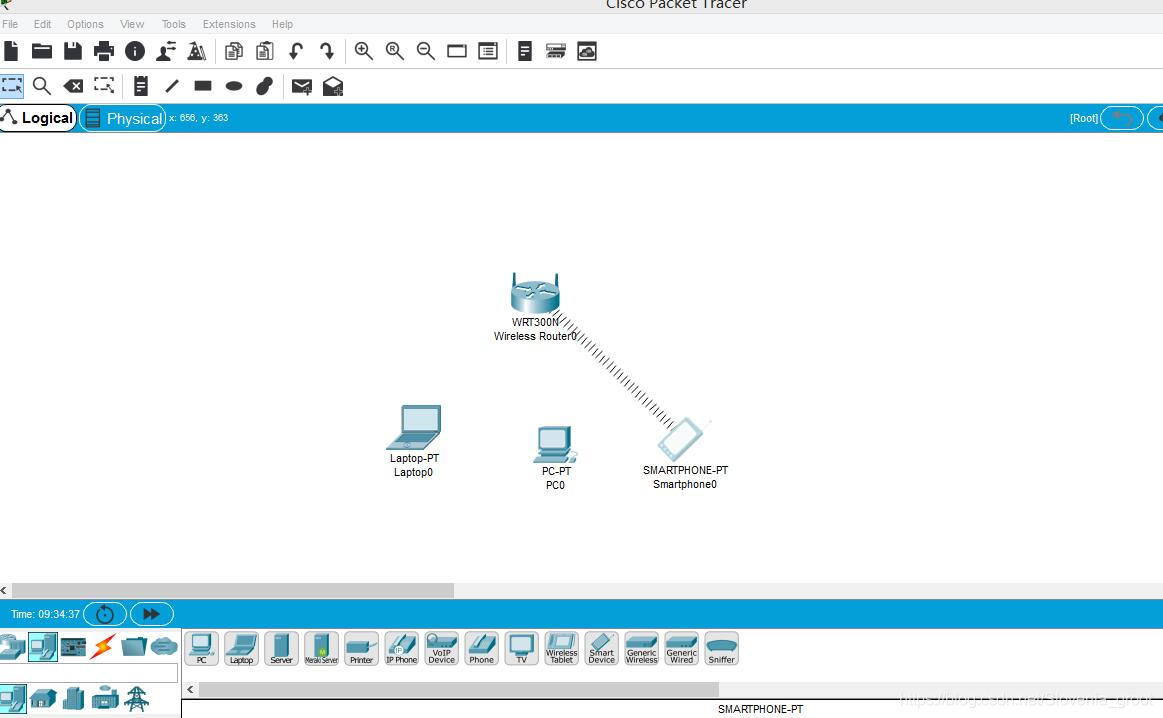Select the Components category icon

pos(73,647)
